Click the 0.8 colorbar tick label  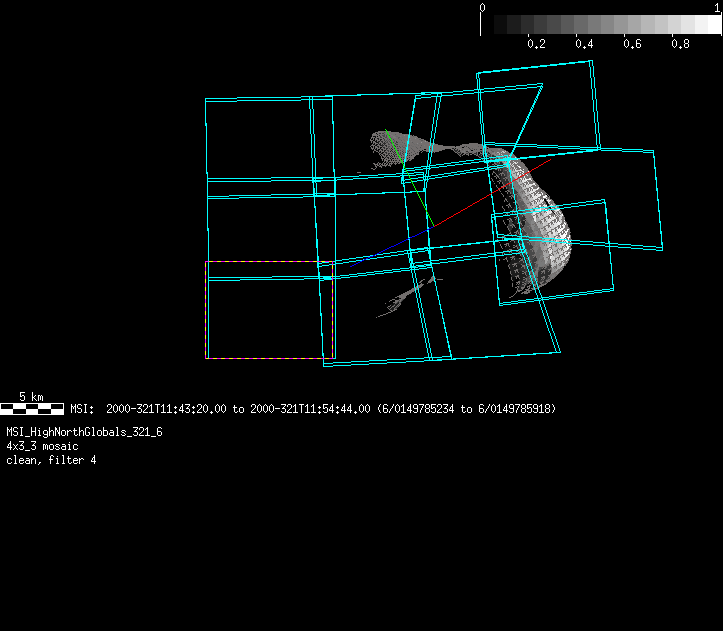(680, 45)
